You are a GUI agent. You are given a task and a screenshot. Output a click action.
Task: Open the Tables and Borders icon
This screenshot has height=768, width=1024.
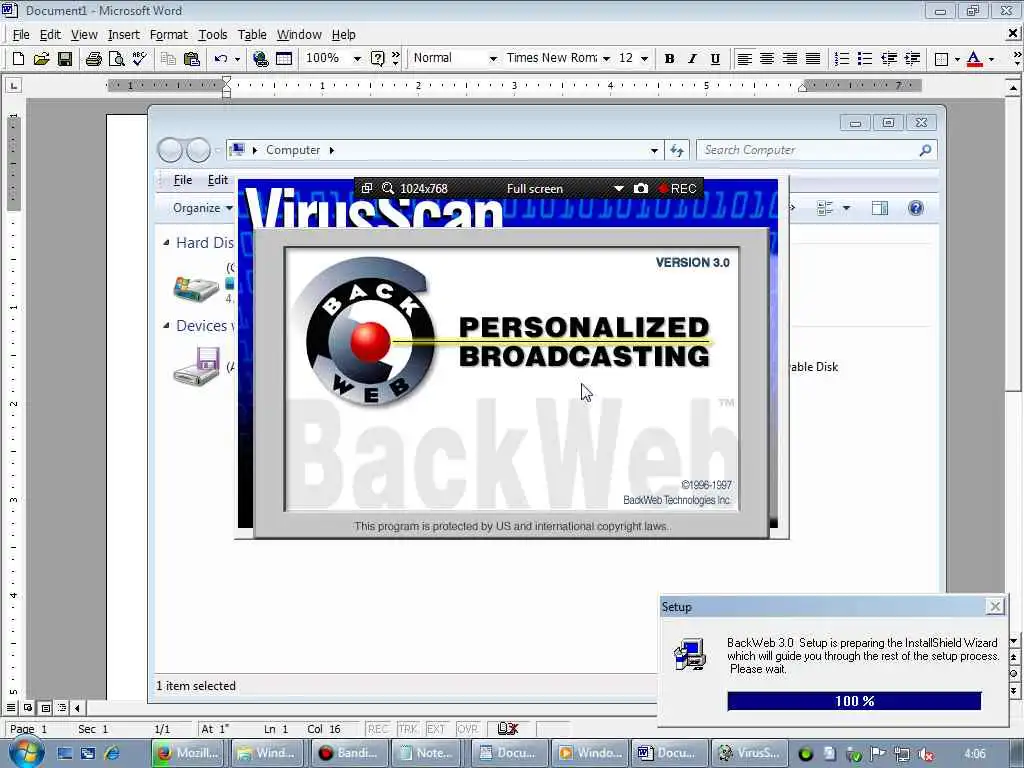(x=283, y=59)
